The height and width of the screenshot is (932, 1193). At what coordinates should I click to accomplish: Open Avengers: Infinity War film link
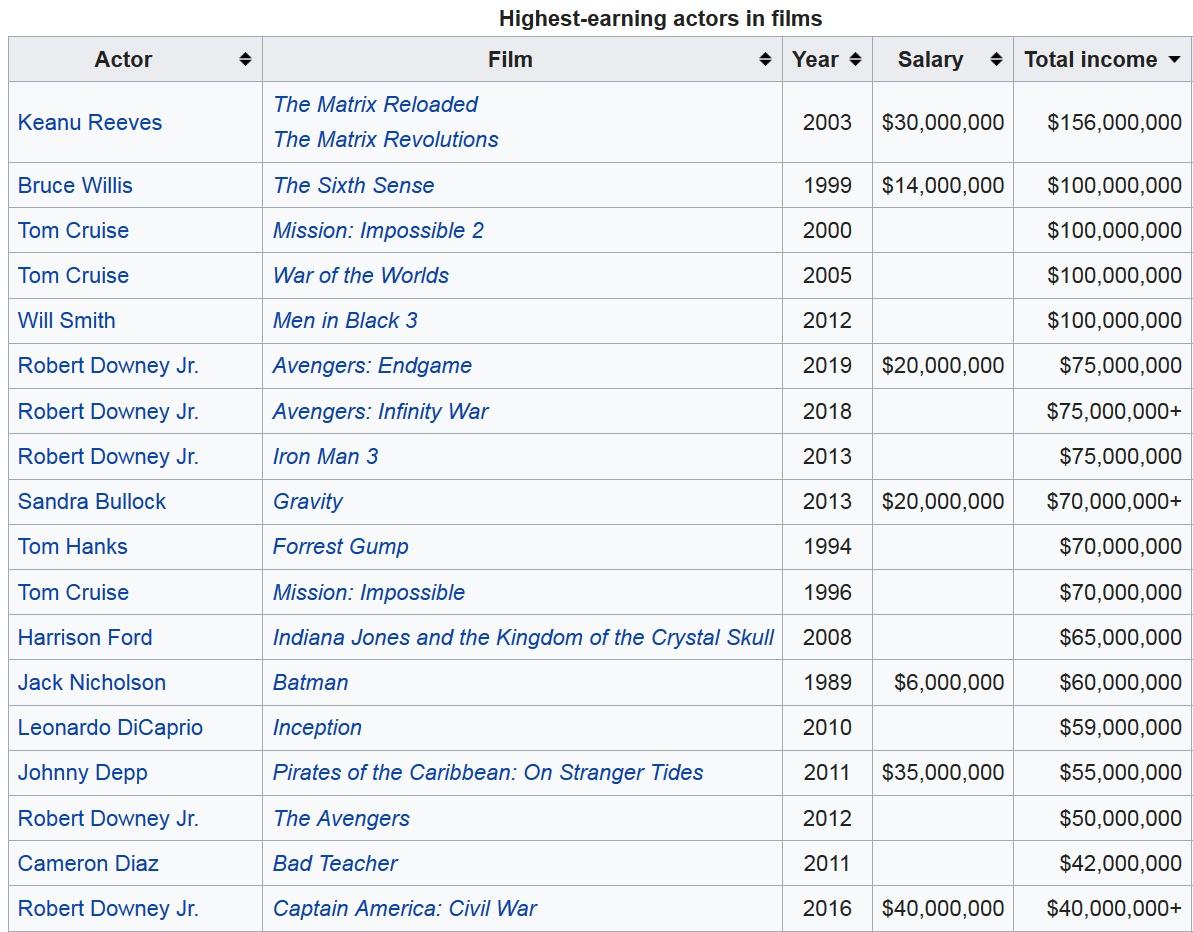tap(380, 412)
